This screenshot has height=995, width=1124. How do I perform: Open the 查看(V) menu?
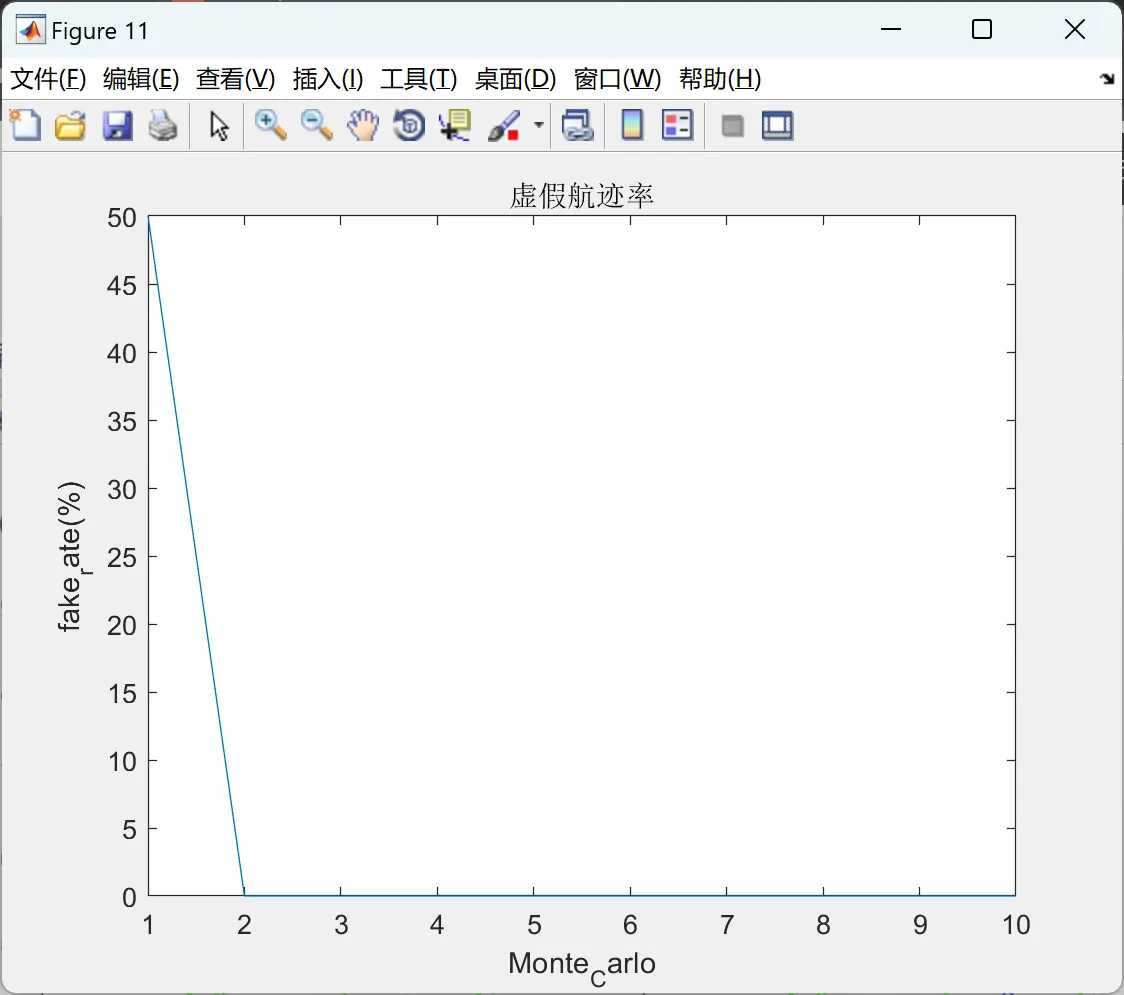pyautogui.click(x=235, y=79)
